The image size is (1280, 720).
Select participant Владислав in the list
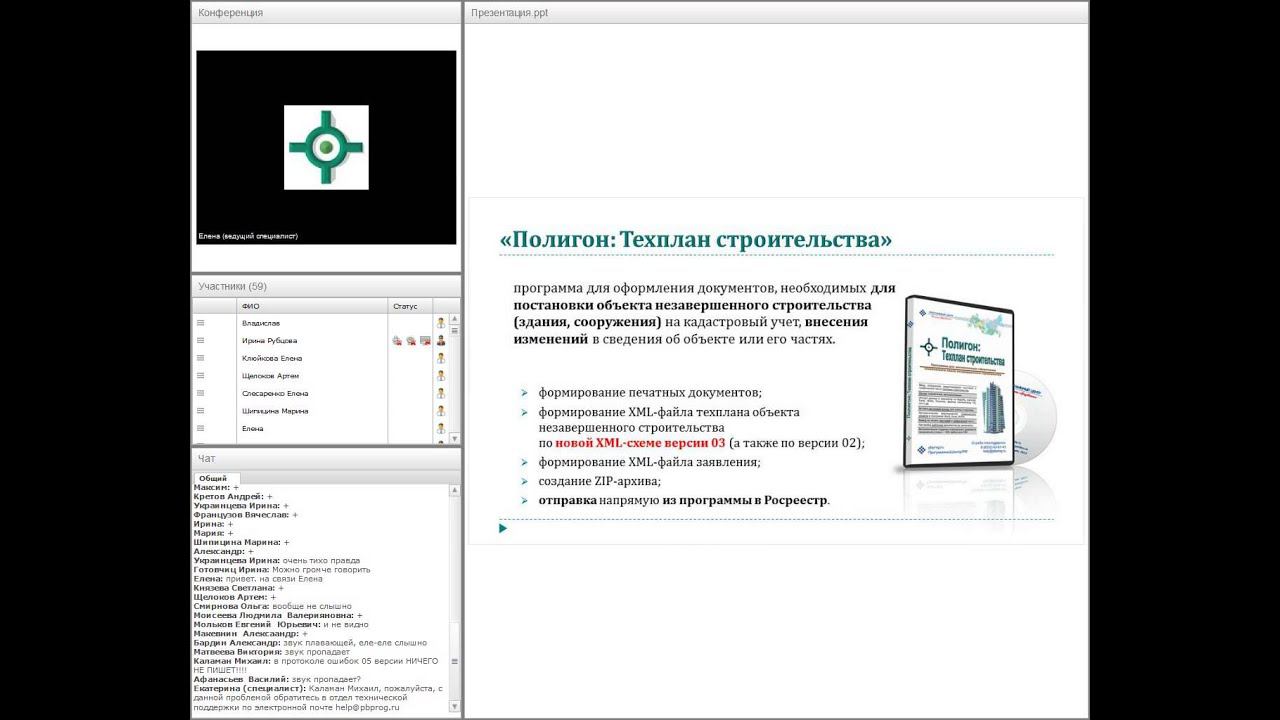pyautogui.click(x=261, y=323)
